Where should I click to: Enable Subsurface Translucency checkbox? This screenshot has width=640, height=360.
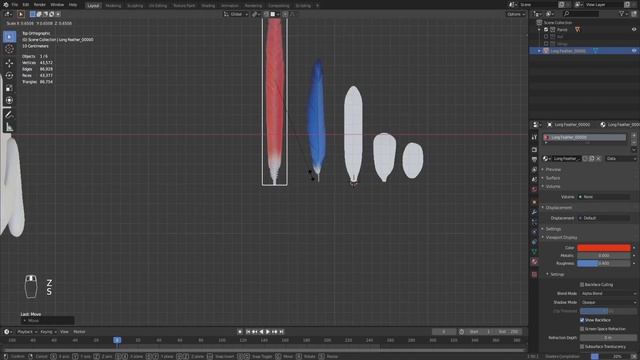coord(582,347)
